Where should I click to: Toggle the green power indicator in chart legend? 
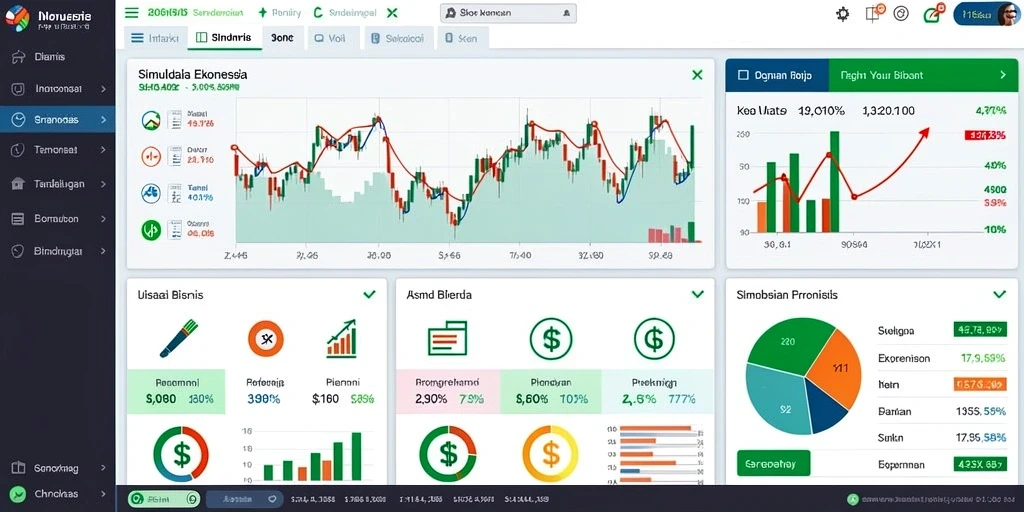[151, 229]
